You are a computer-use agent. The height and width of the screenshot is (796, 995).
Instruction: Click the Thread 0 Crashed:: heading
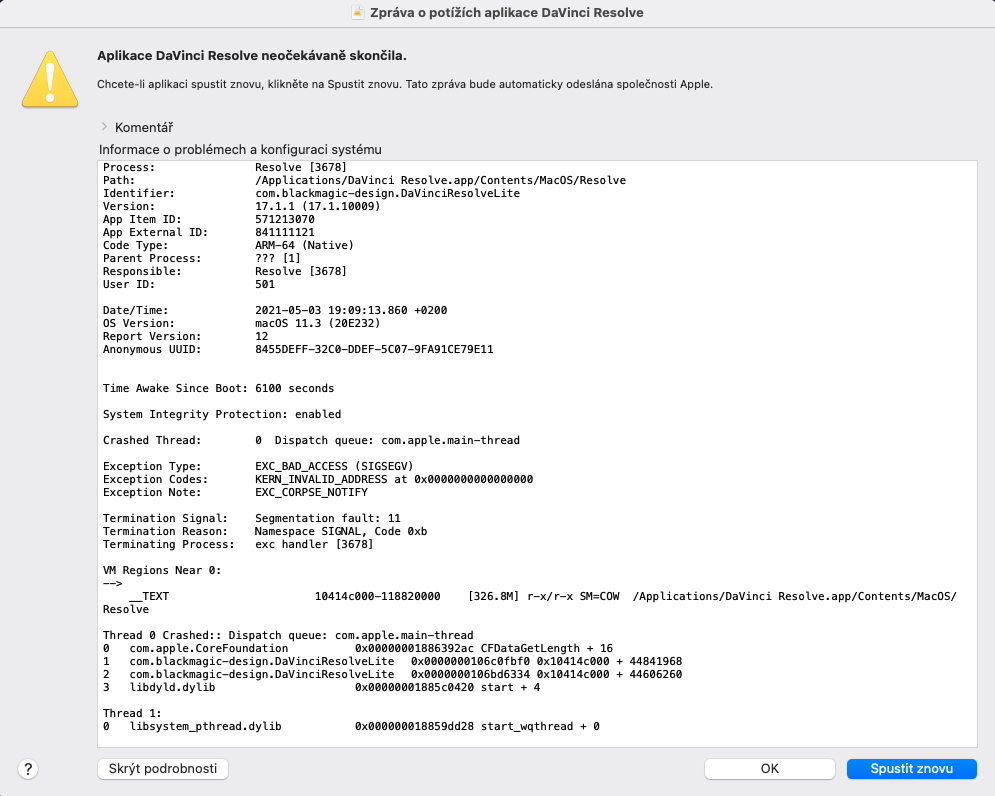click(288, 635)
